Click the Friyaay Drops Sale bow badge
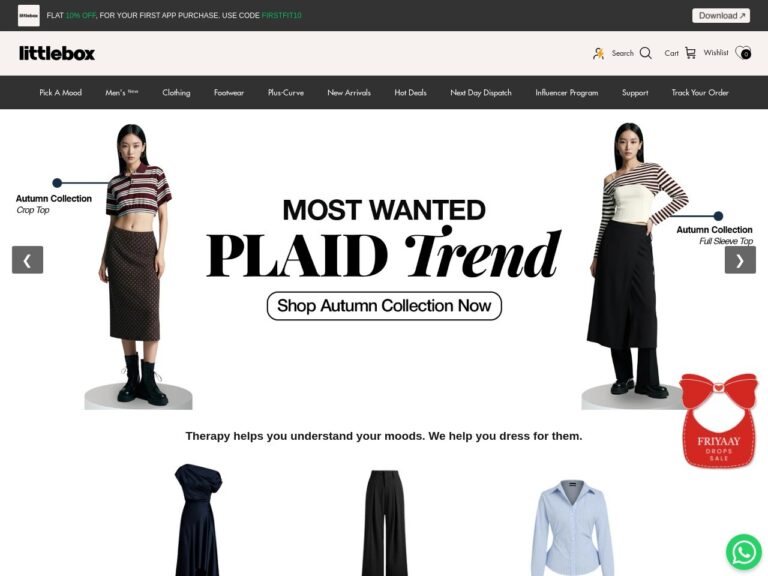768x576 pixels. pos(719,420)
